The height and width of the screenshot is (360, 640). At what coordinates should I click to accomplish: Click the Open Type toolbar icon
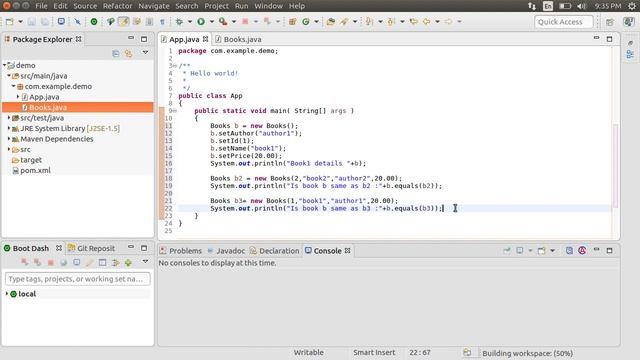click(x=331, y=22)
